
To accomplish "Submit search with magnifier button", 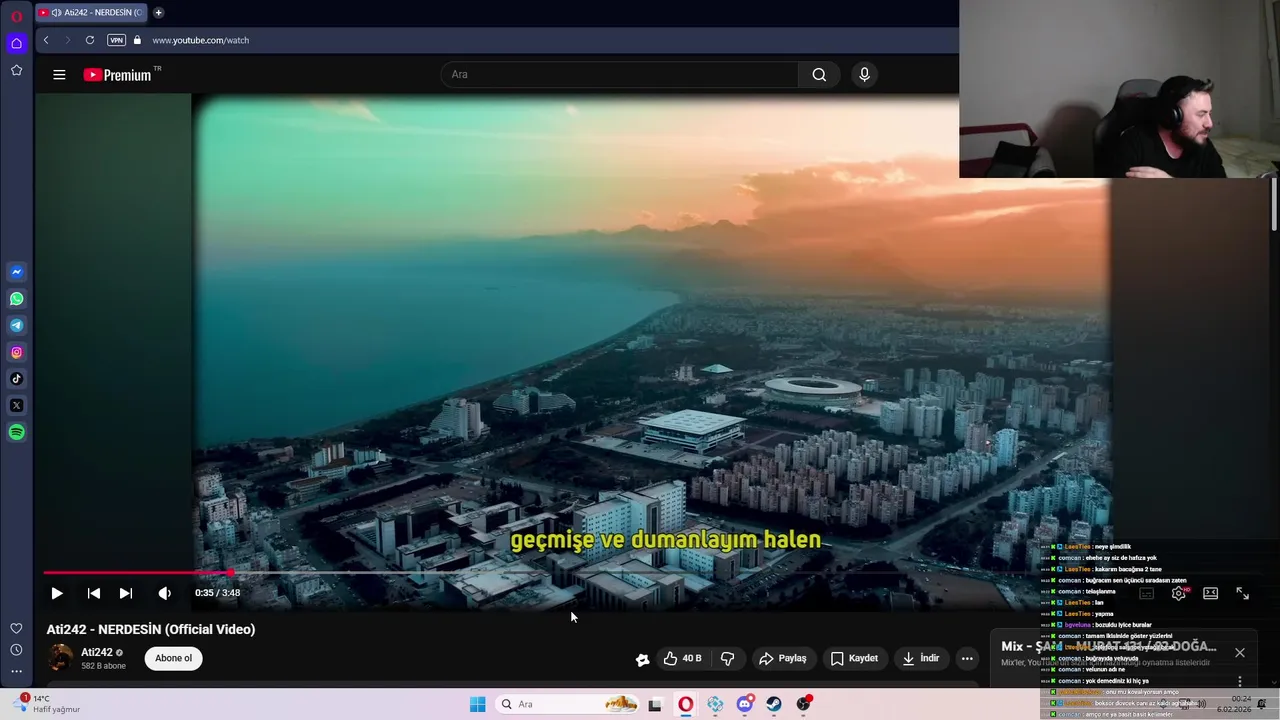I will point(819,74).
